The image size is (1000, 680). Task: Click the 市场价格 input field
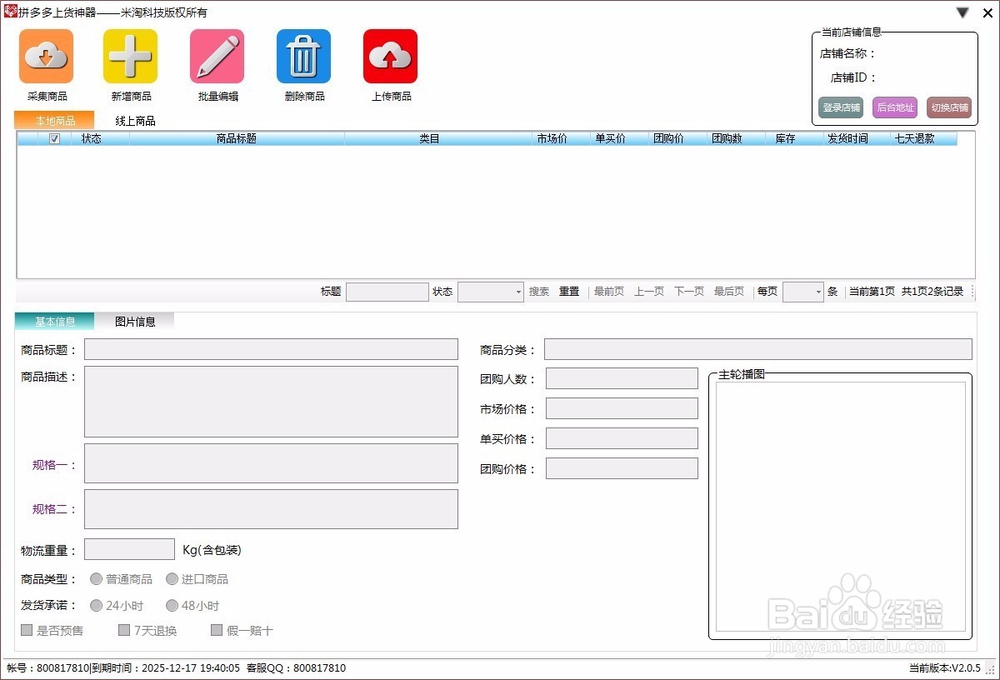(622, 408)
